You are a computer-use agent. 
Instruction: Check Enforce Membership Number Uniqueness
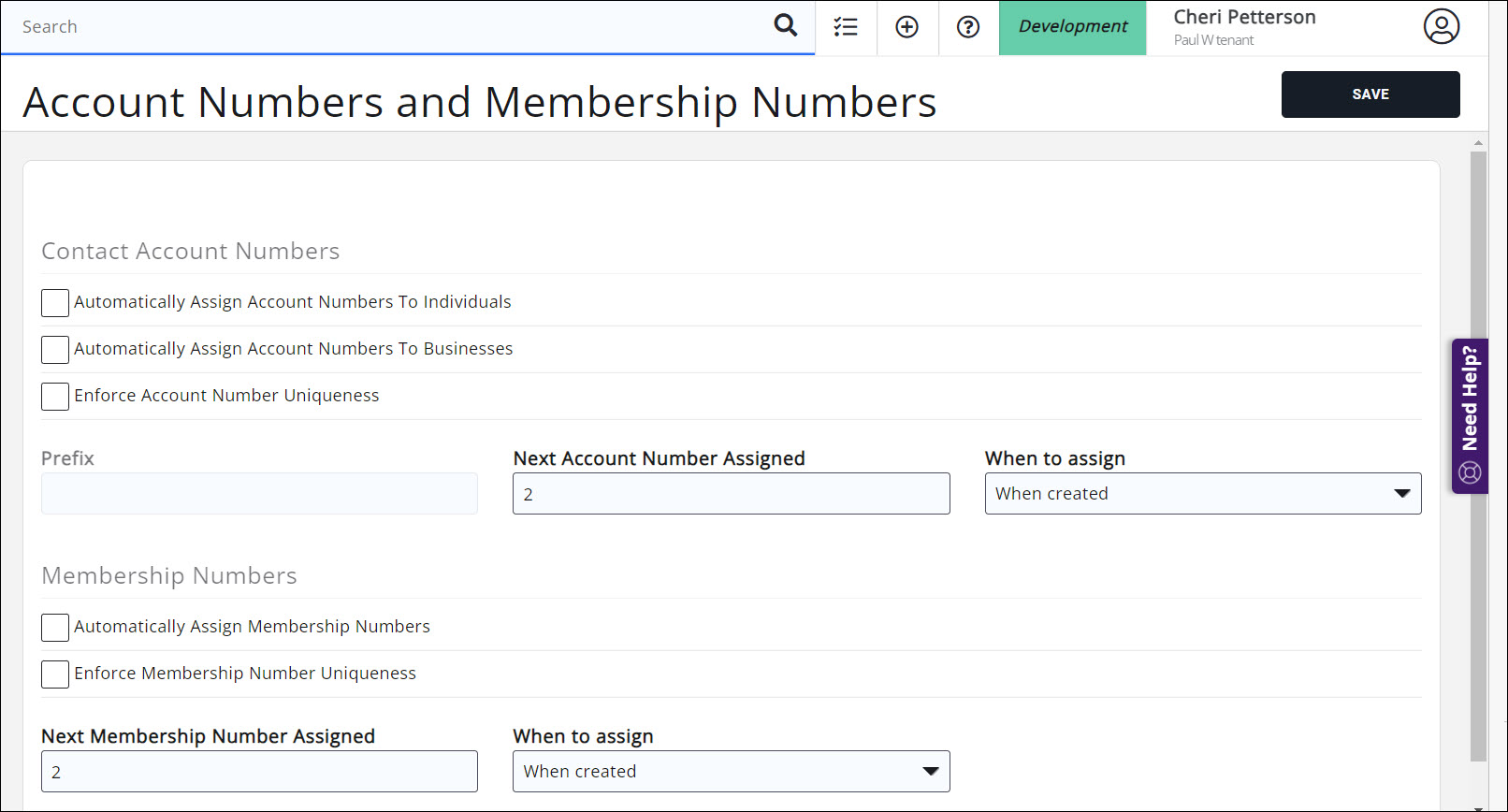[55, 674]
